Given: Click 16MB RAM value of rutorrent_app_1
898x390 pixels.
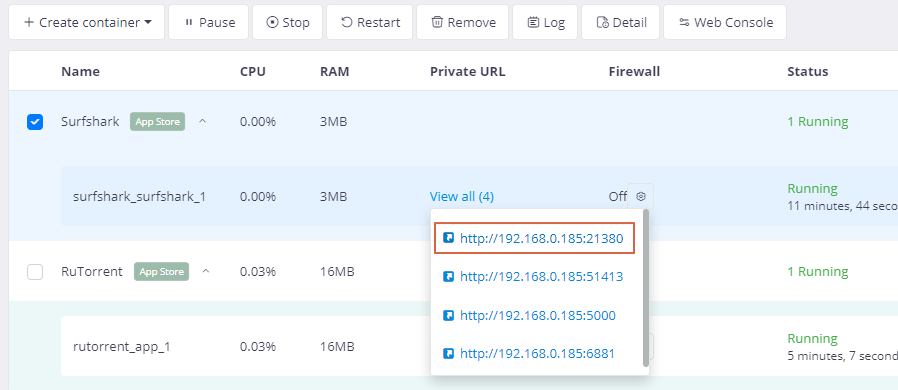Looking at the screenshot, I should pos(337,346).
